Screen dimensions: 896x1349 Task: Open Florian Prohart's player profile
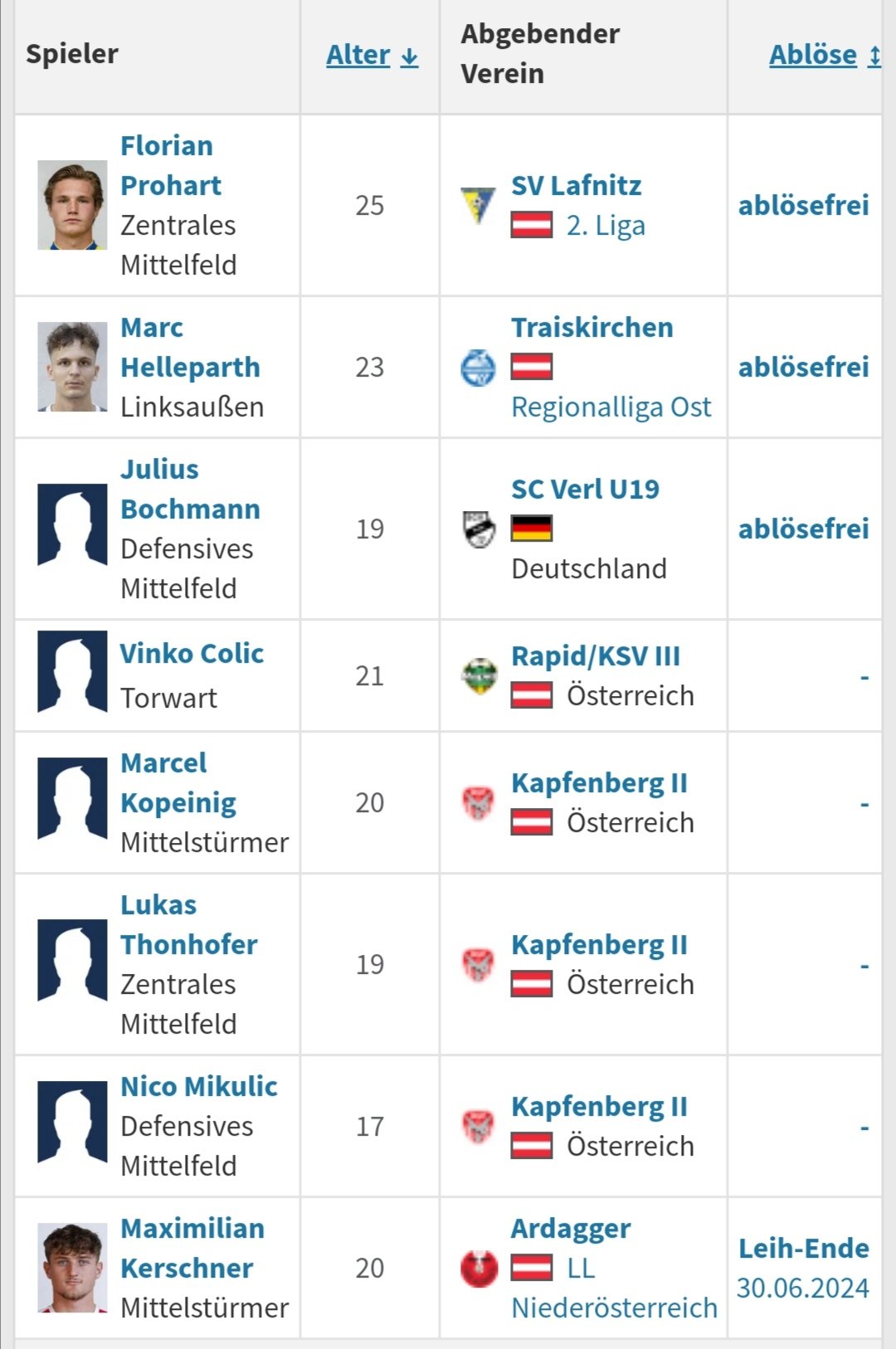click(x=171, y=165)
